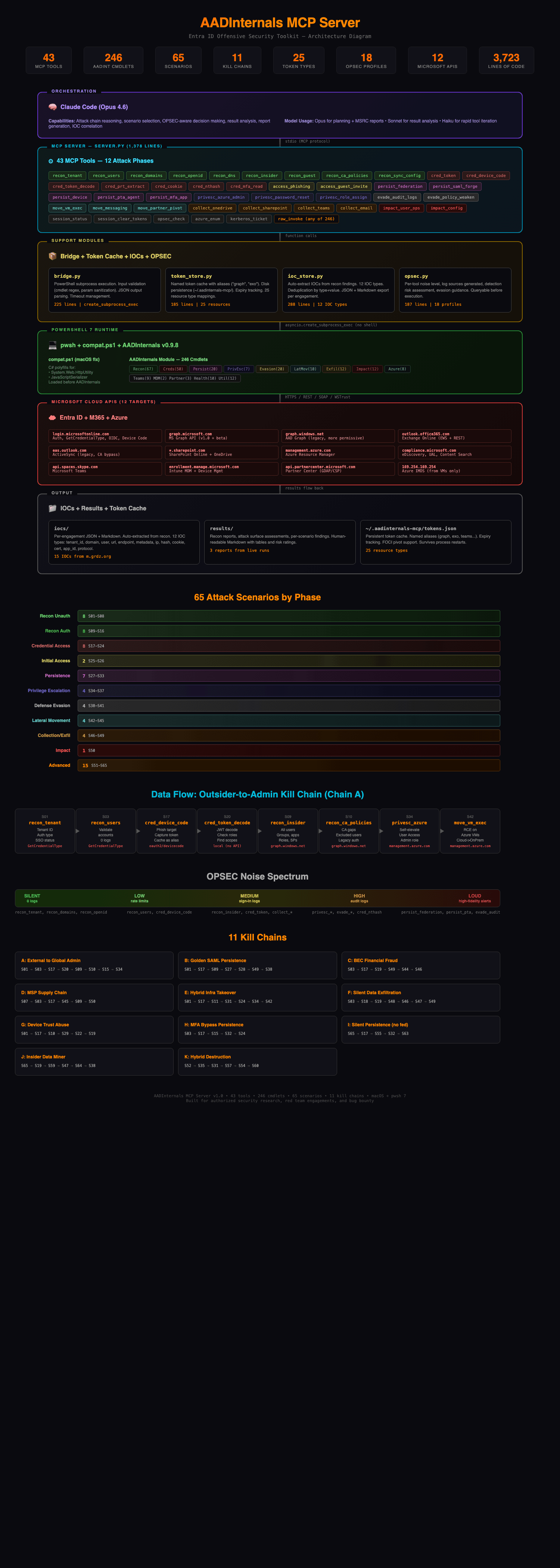Click the package icon beside Bridge + Token Cache
The image size is (560, 1568).
pos(53,256)
